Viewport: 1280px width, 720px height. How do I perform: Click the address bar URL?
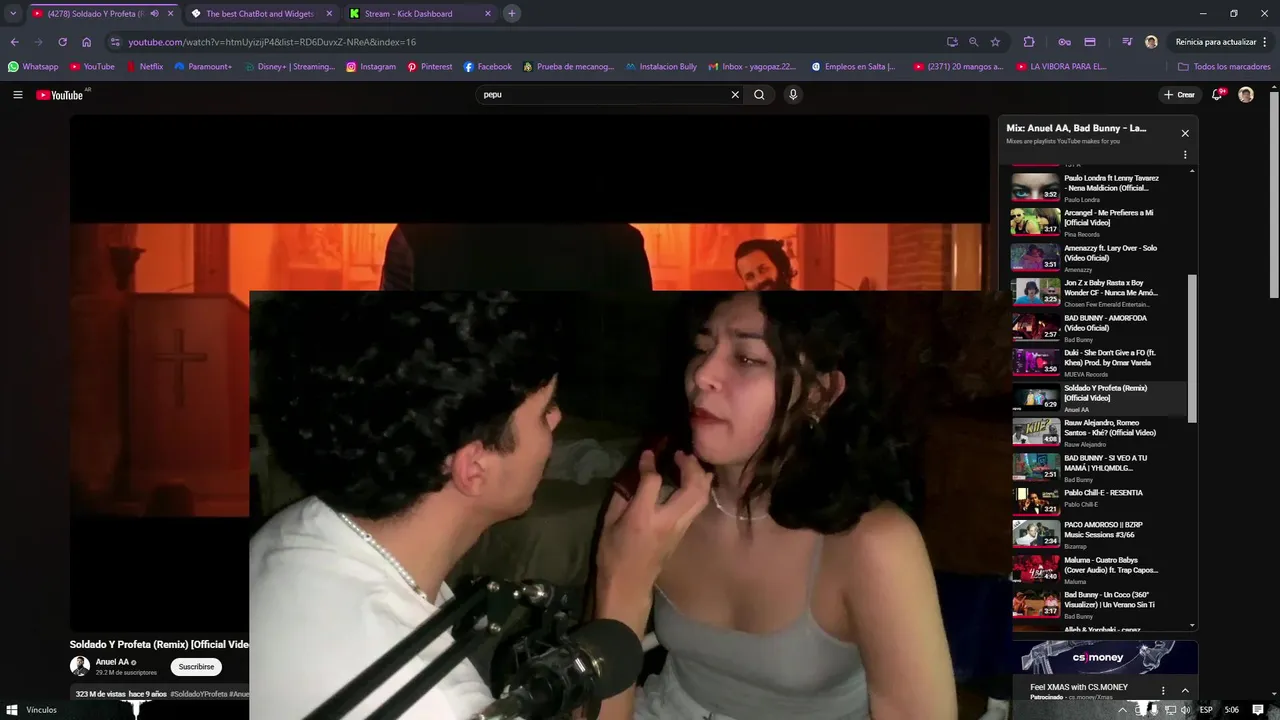272,42
